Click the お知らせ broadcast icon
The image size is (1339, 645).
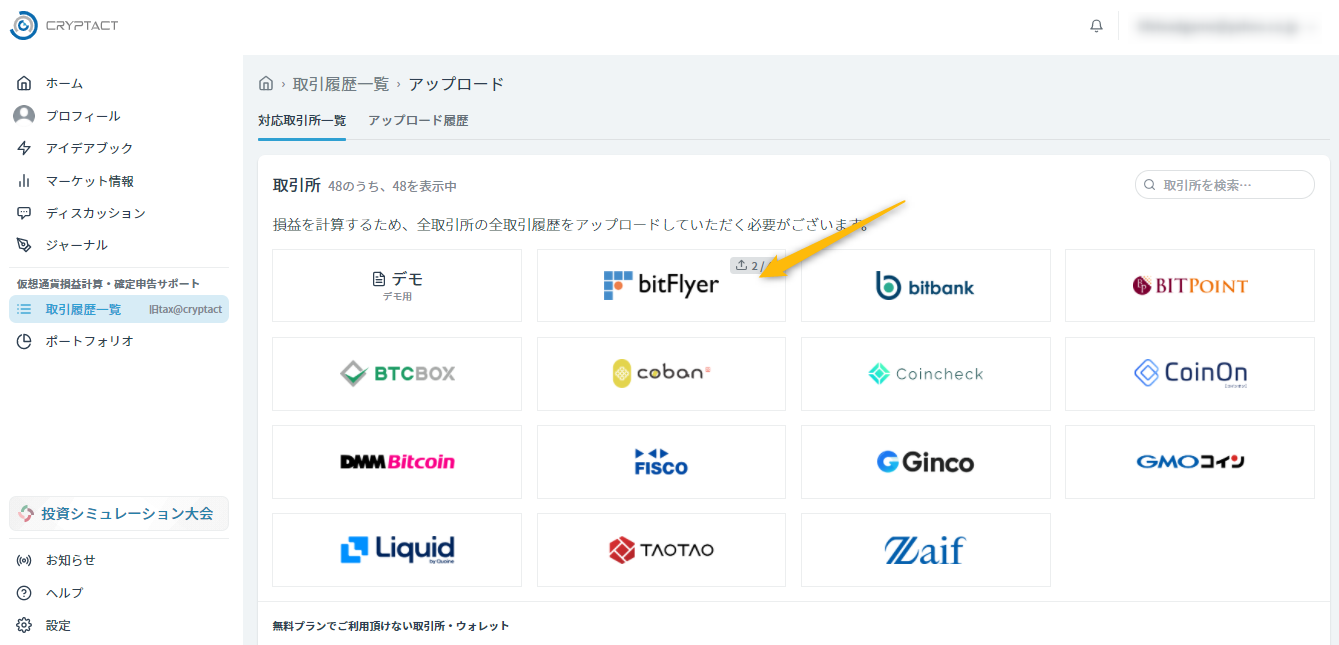click(24, 560)
